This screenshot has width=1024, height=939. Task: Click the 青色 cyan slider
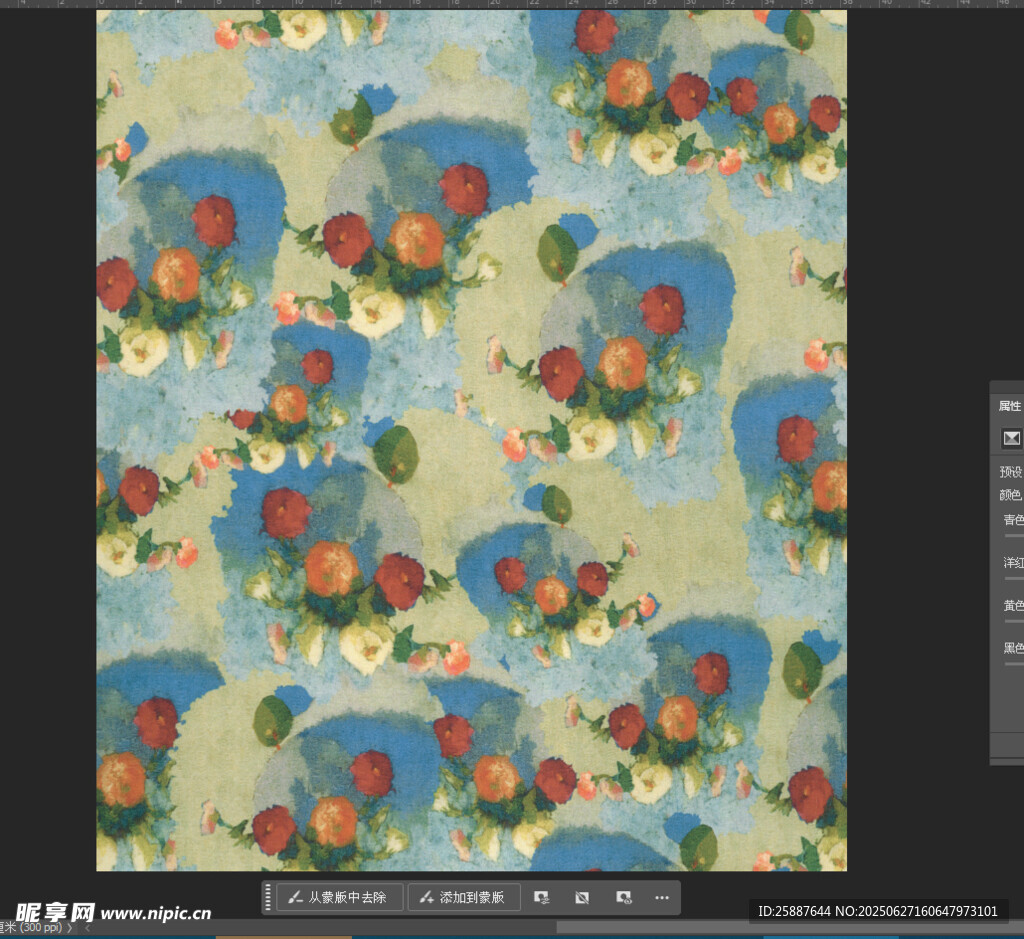[x=1013, y=535]
